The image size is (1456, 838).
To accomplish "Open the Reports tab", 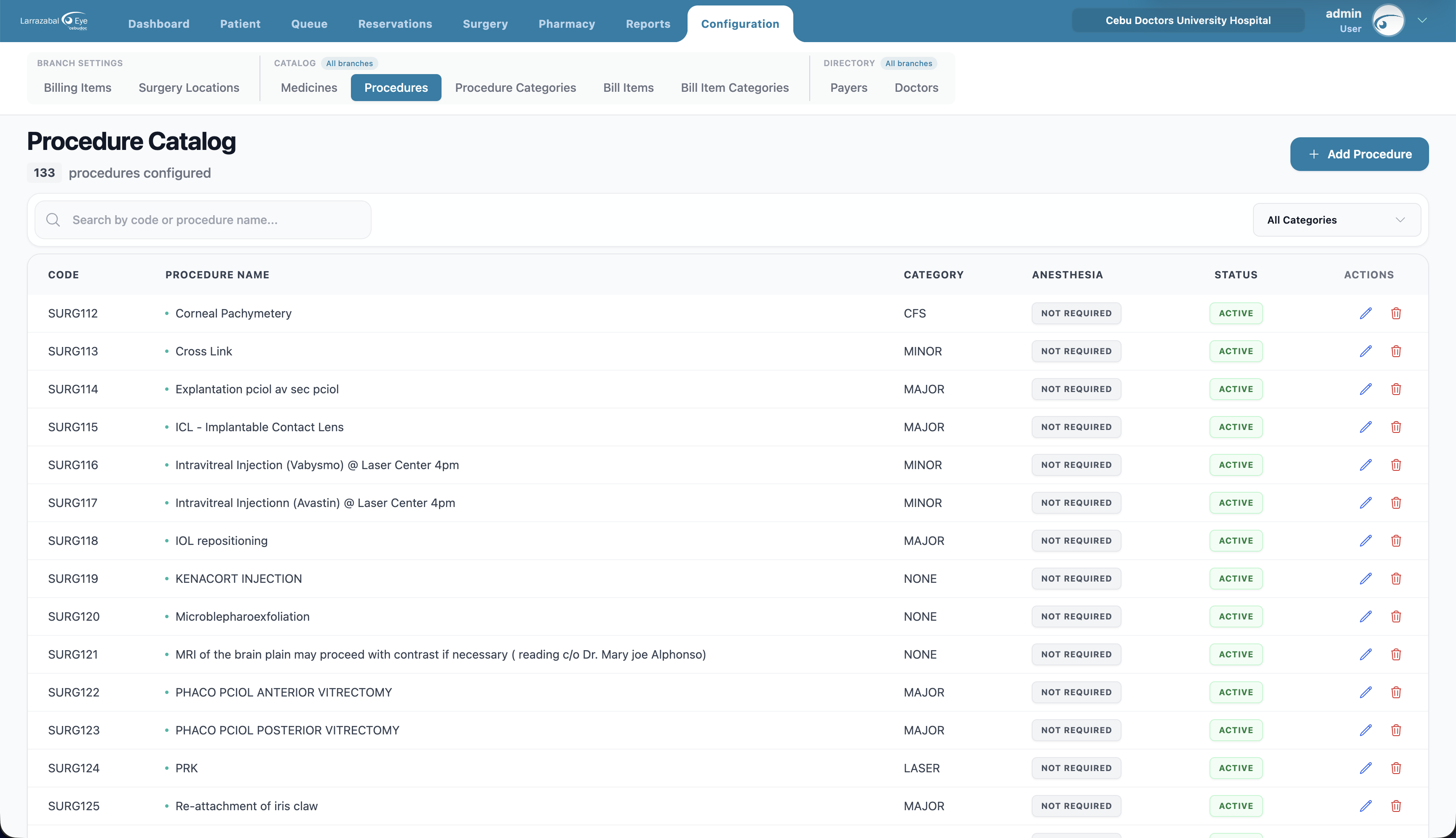I will tap(648, 24).
